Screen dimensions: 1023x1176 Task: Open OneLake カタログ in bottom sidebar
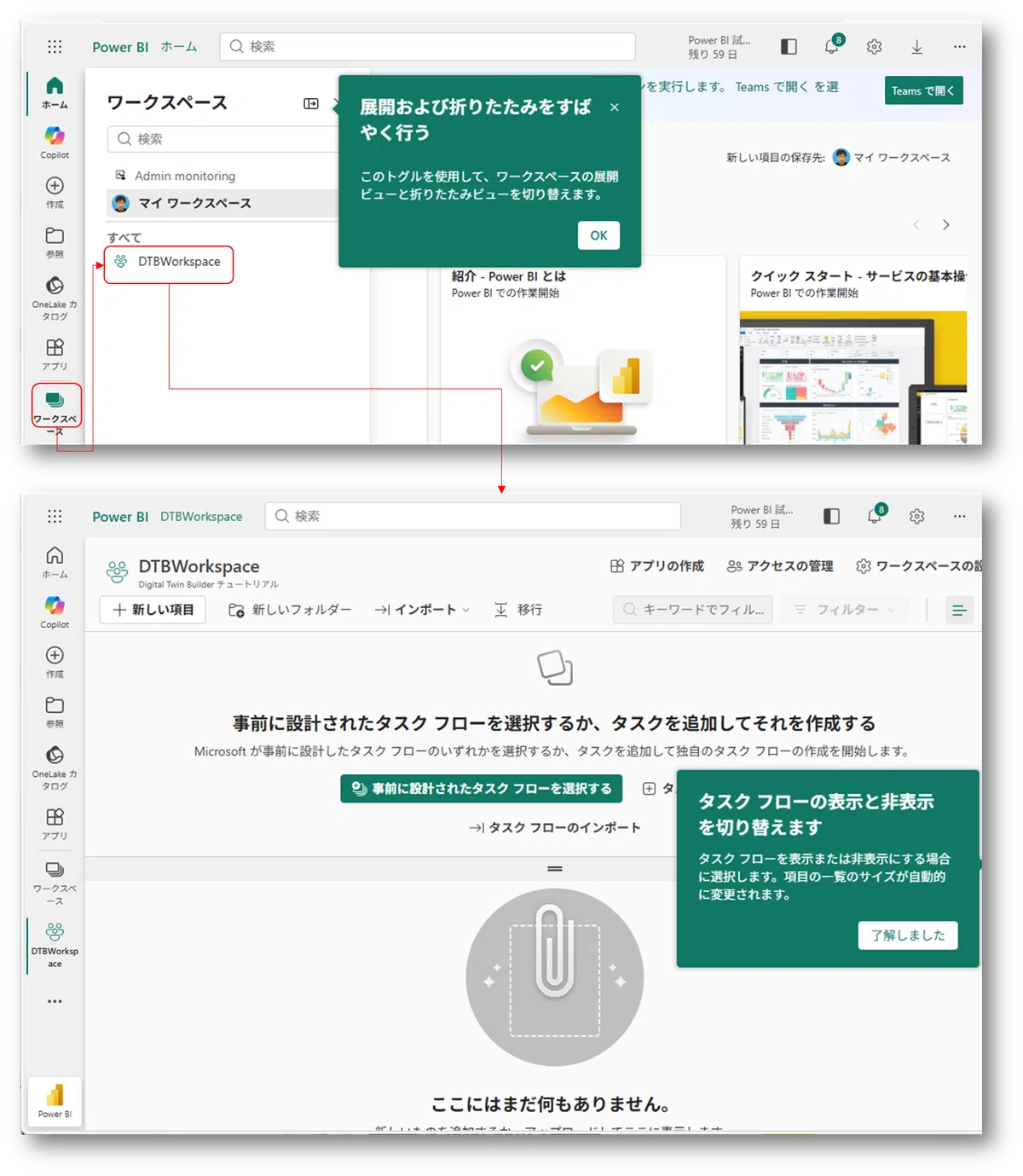click(55, 767)
